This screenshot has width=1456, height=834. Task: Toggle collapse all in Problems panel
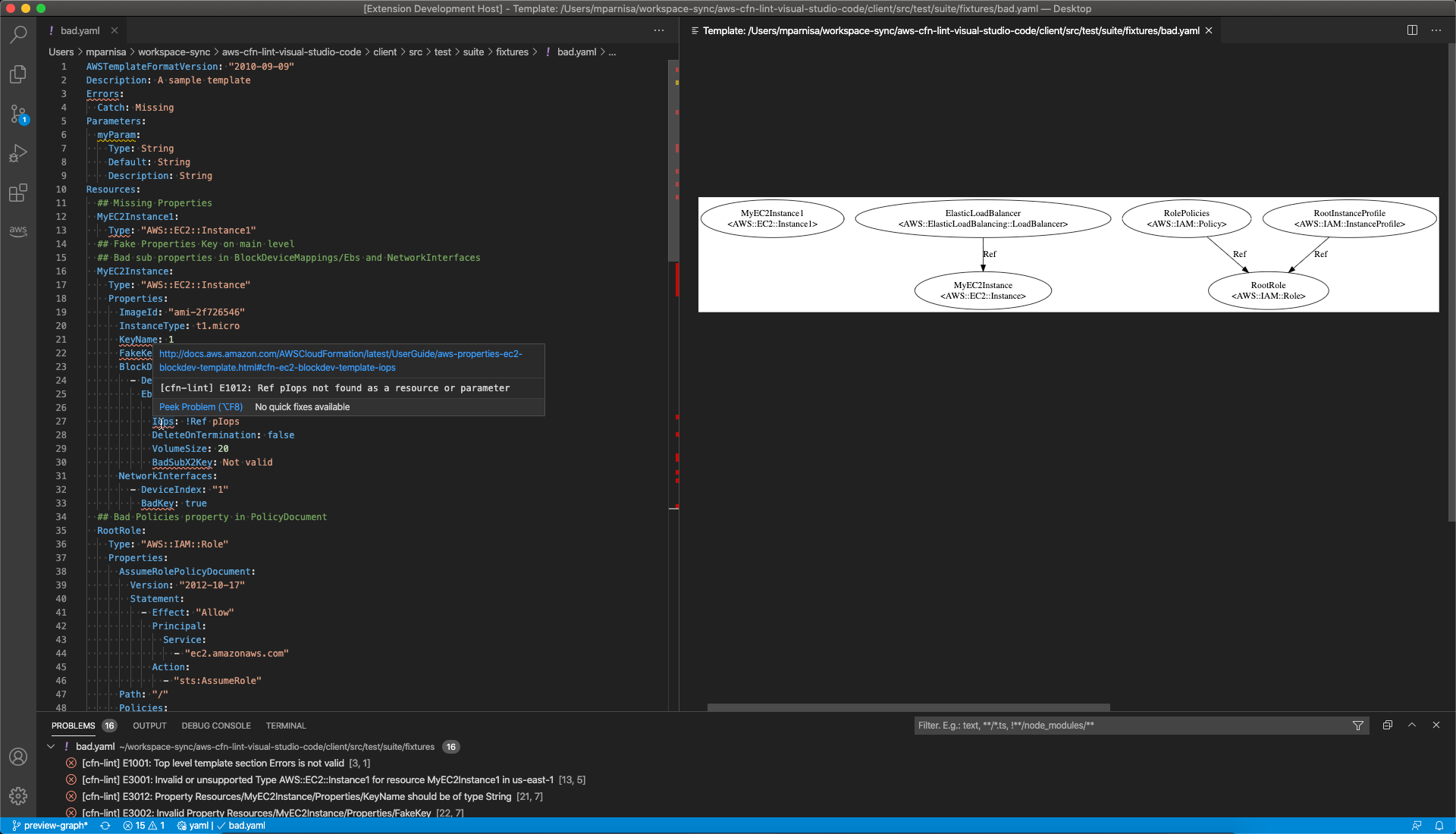click(x=1387, y=726)
